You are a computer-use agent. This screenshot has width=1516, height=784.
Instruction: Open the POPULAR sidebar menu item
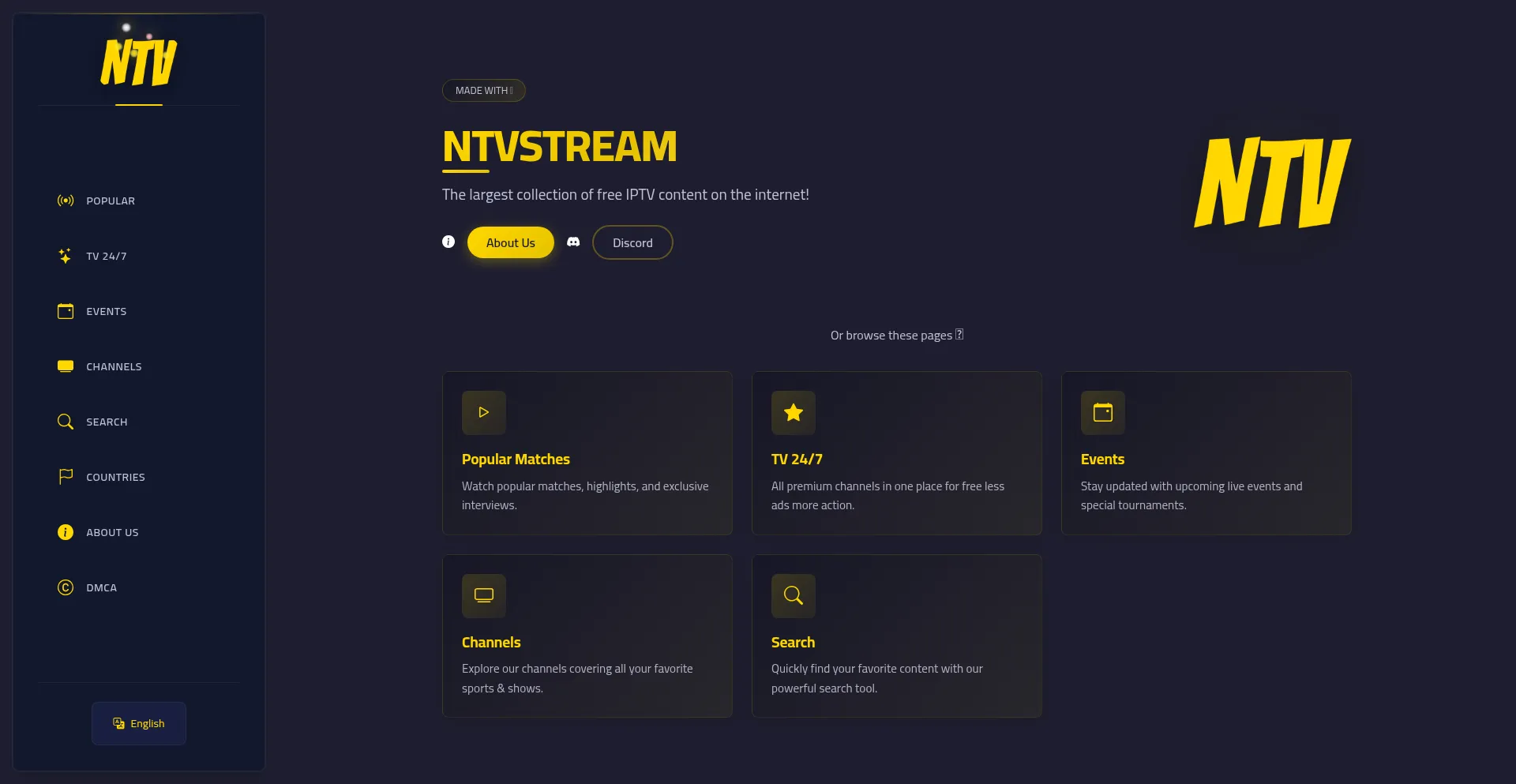[111, 201]
